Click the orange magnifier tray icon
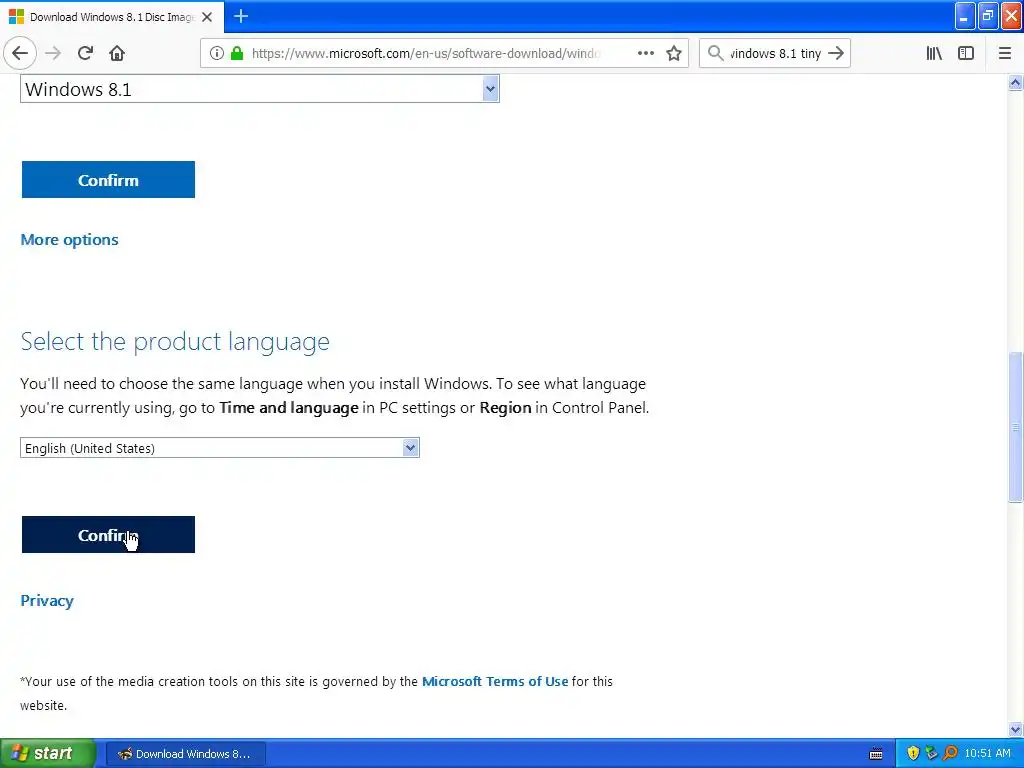1024x768 pixels. coord(950,754)
